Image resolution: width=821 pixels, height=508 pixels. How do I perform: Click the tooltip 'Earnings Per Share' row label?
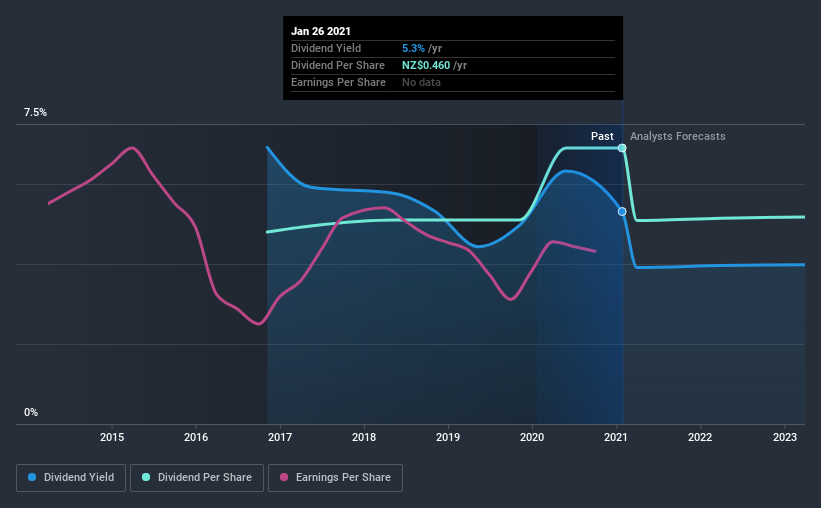pyautogui.click(x=338, y=82)
